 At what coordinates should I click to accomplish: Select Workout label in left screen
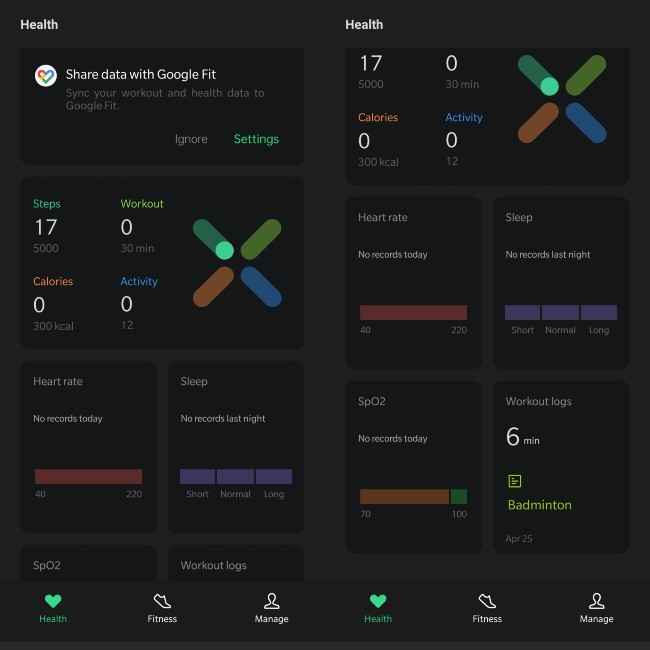142,204
